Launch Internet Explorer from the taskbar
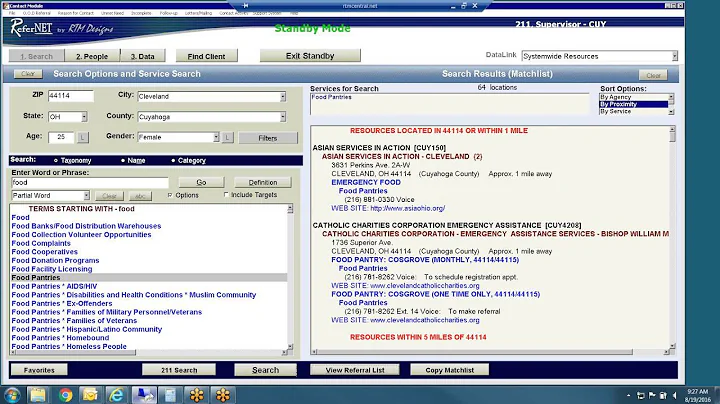 tap(117, 395)
